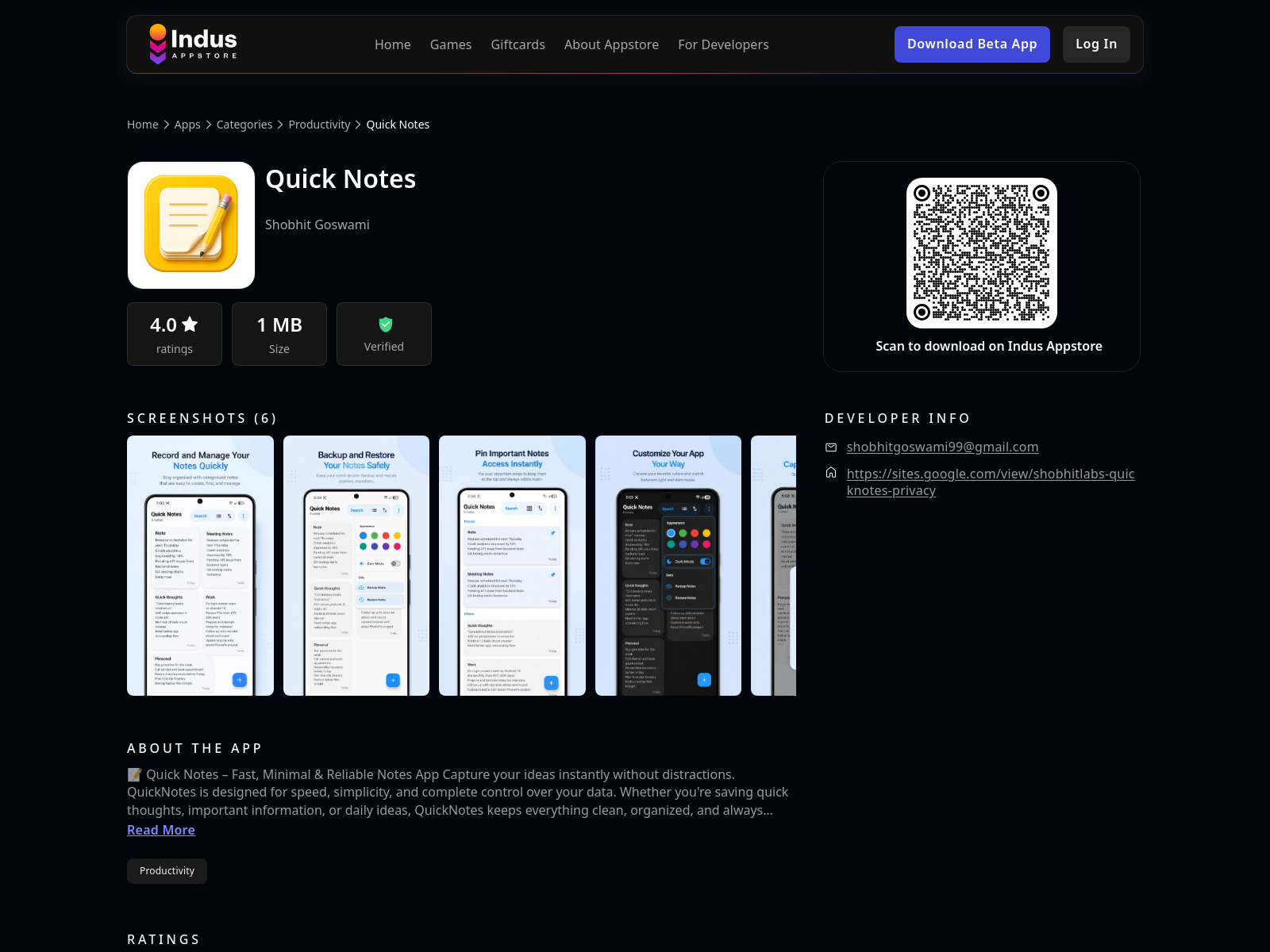
Task: Click 'Scan to download on Indus Appstore' text
Action: 989,346
